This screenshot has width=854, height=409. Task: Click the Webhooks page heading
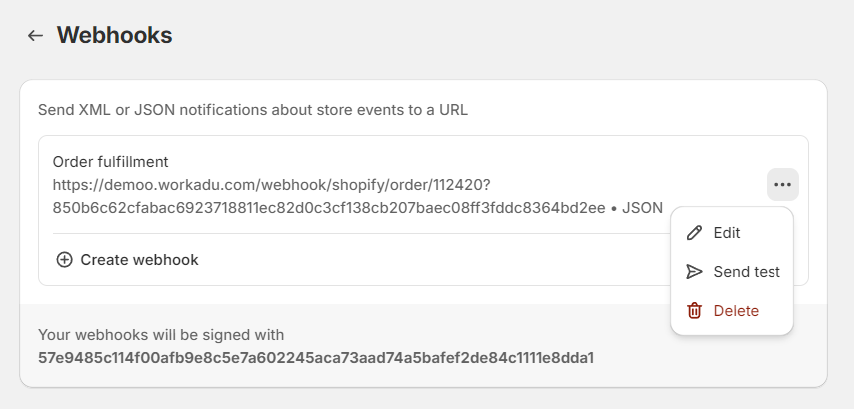tap(114, 36)
